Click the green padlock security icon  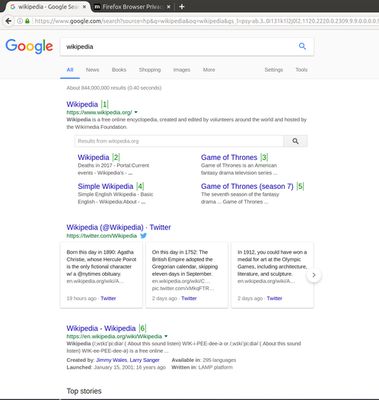click(27, 21)
